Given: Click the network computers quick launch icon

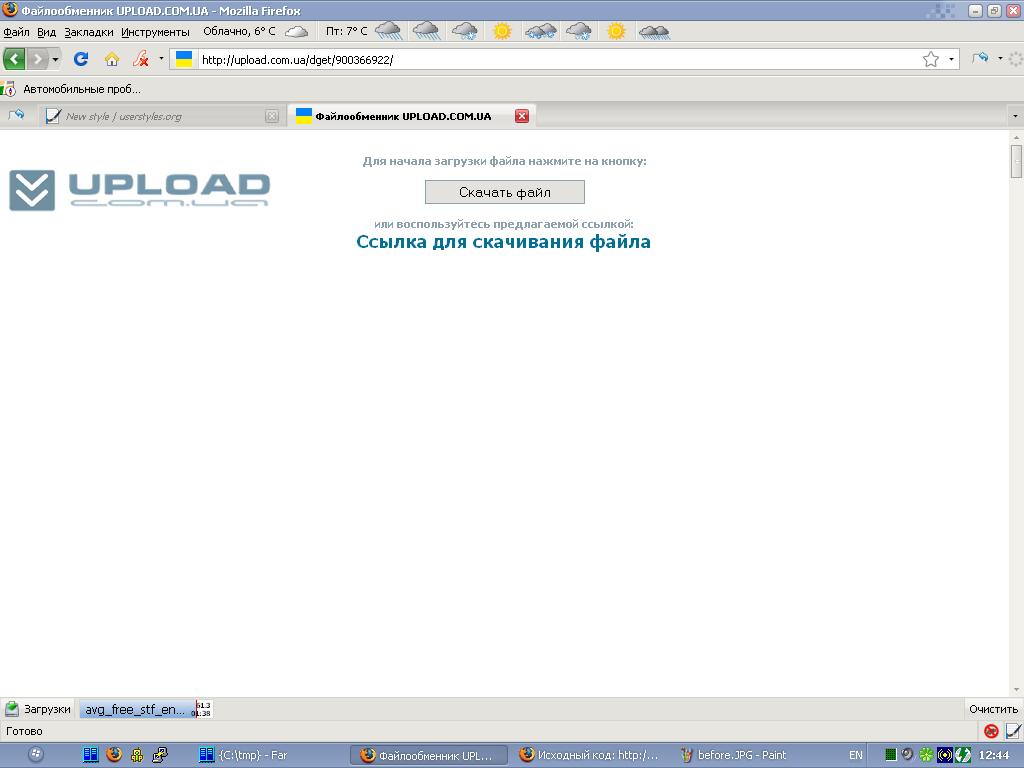Looking at the screenshot, I should point(160,755).
